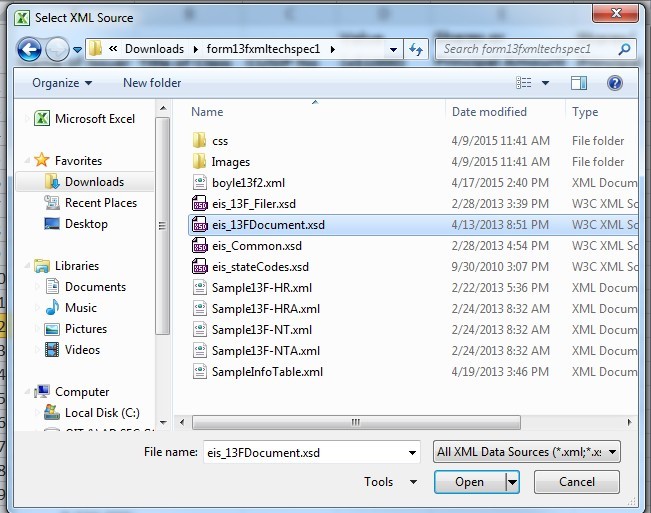
Task: Select Local Disk (C:)
Action: 92,413
